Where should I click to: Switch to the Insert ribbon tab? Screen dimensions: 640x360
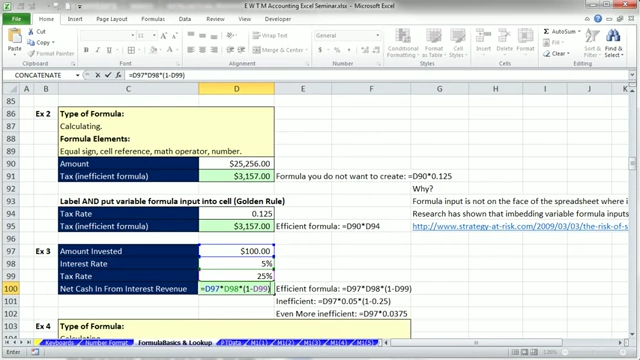(x=75, y=19)
